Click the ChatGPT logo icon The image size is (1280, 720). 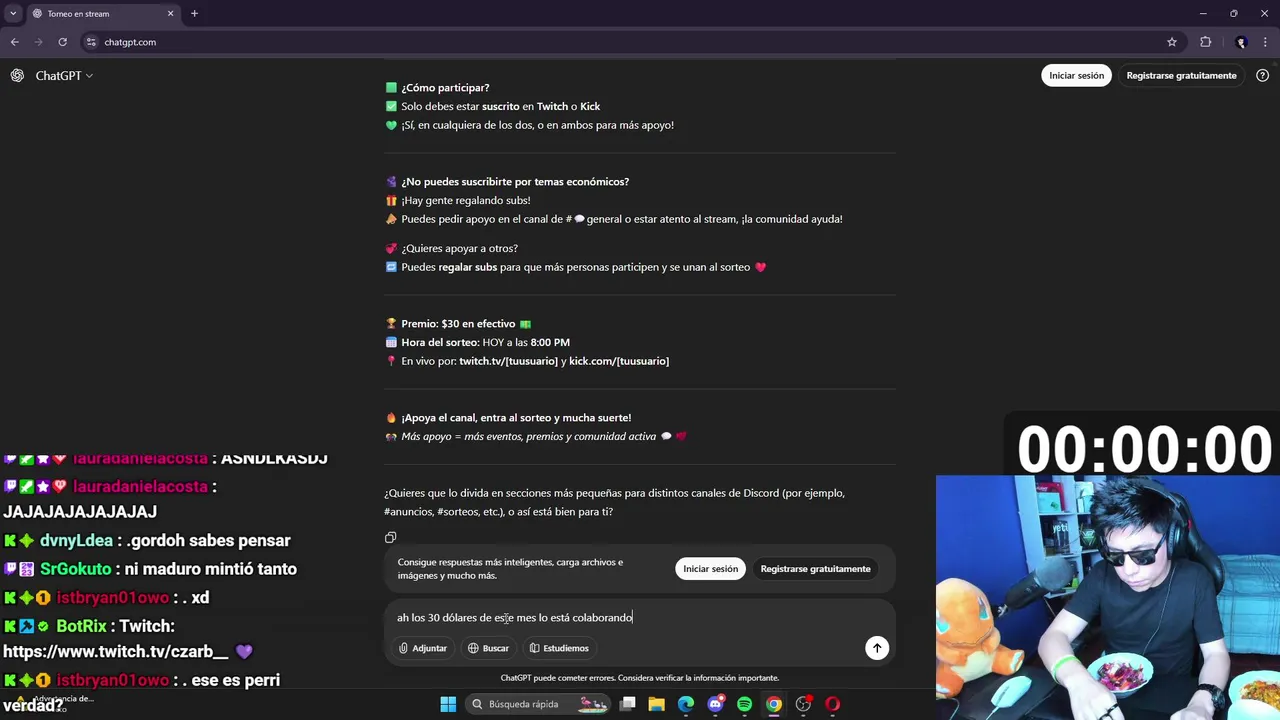[17, 76]
